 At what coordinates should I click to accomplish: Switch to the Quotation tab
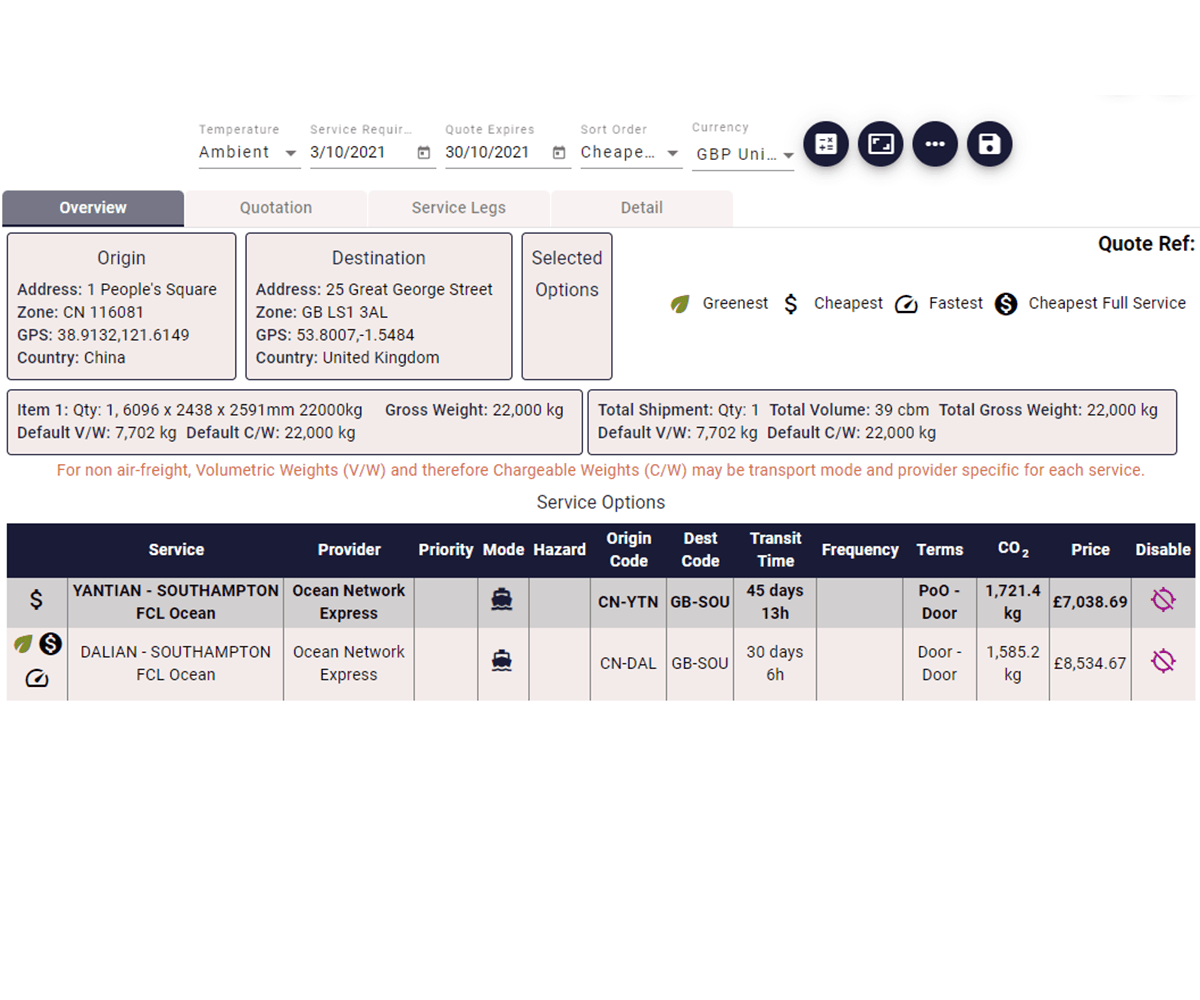(x=275, y=208)
